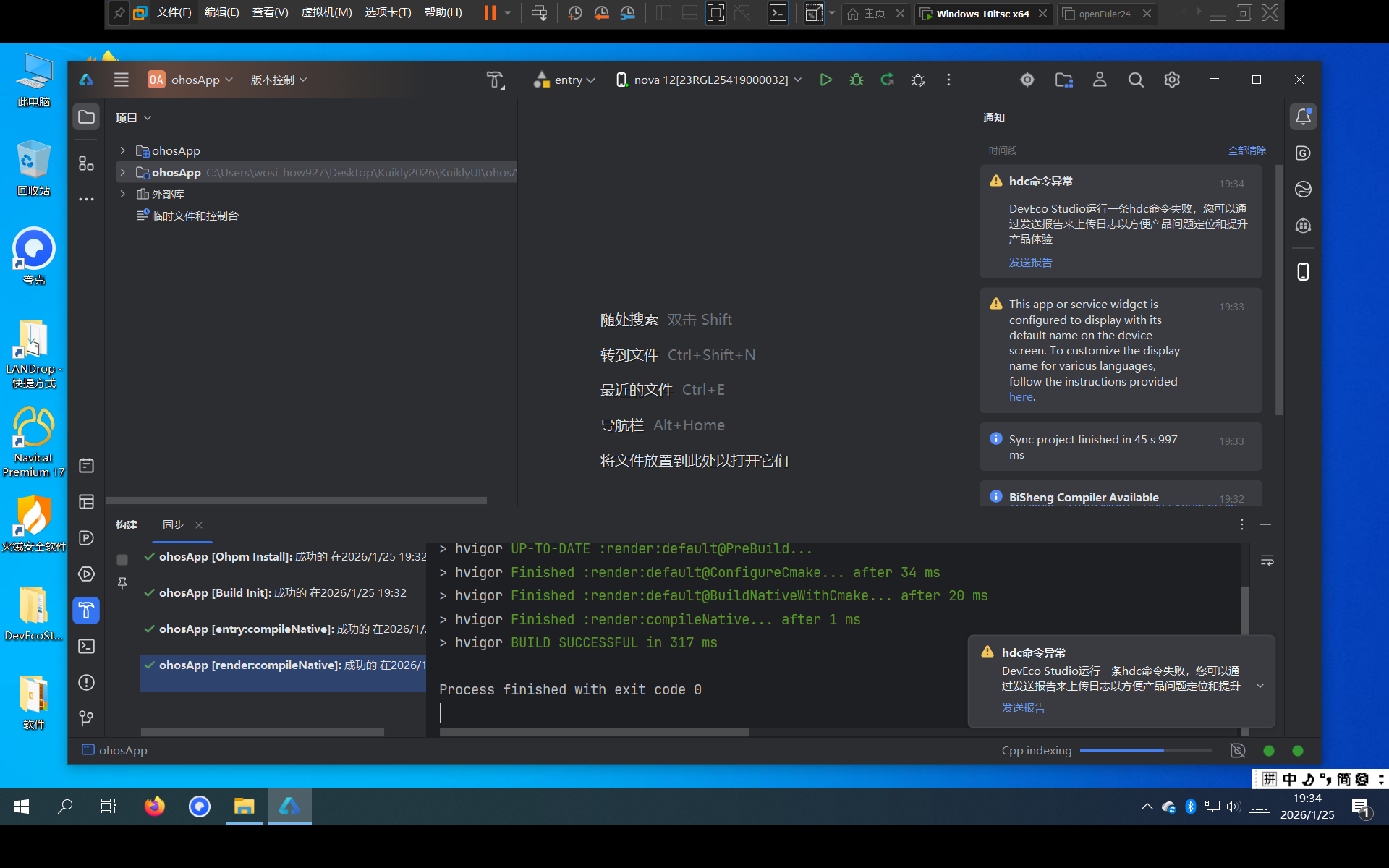
Task: Switch to the 构建 tab
Action: pos(127,524)
